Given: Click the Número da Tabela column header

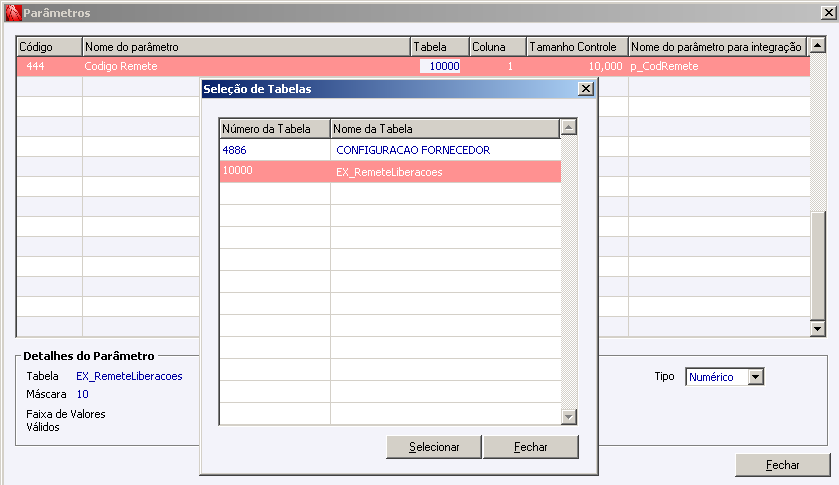Looking at the screenshot, I should click(275, 129).
